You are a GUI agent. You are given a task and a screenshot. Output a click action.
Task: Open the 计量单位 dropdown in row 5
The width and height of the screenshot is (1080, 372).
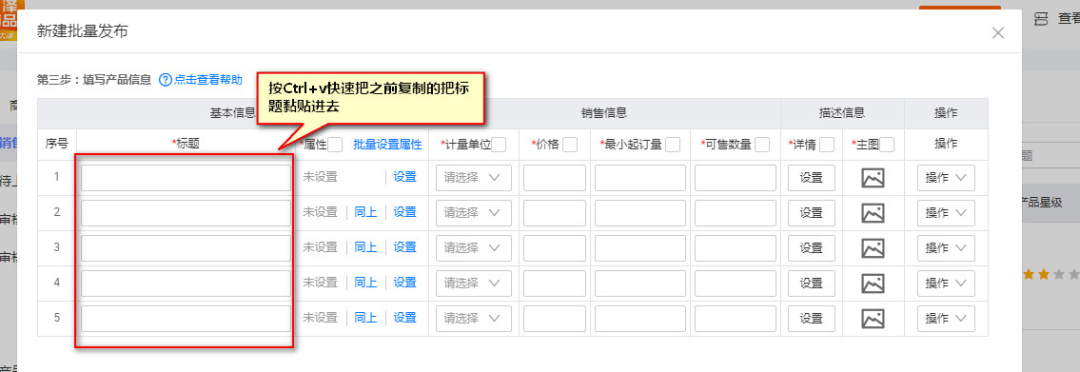pos(473,318)
